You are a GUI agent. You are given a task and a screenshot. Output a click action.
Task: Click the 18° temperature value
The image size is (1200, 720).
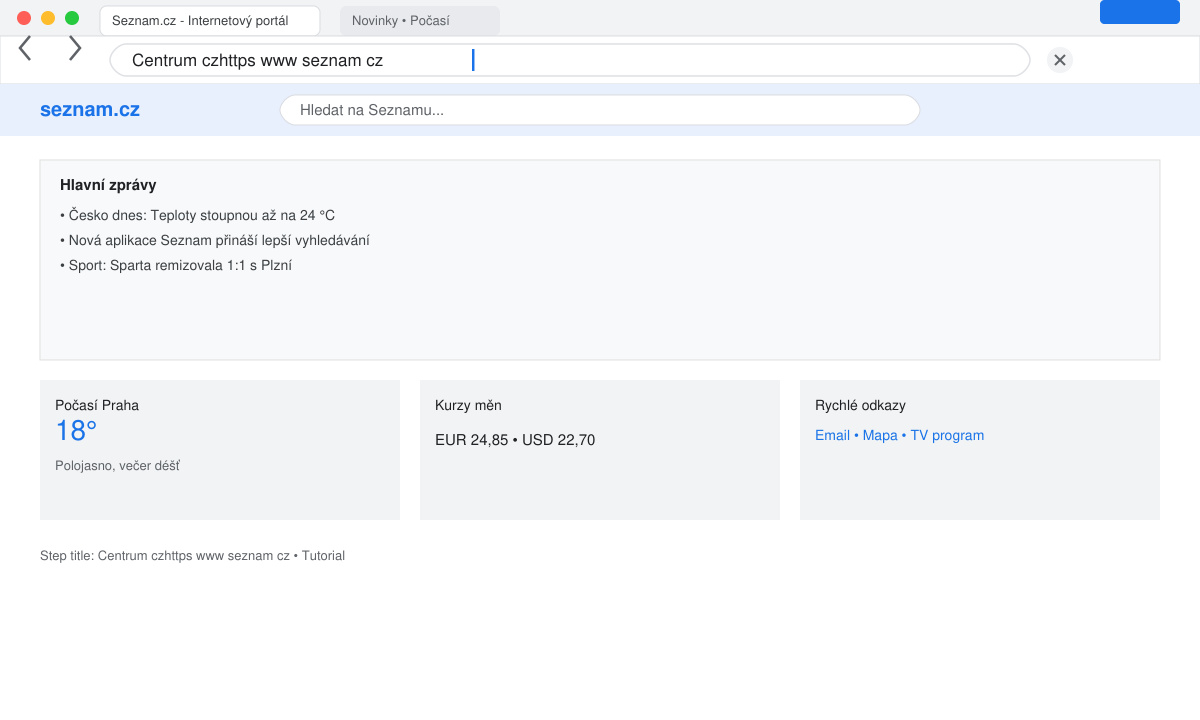tap(76, 431)
